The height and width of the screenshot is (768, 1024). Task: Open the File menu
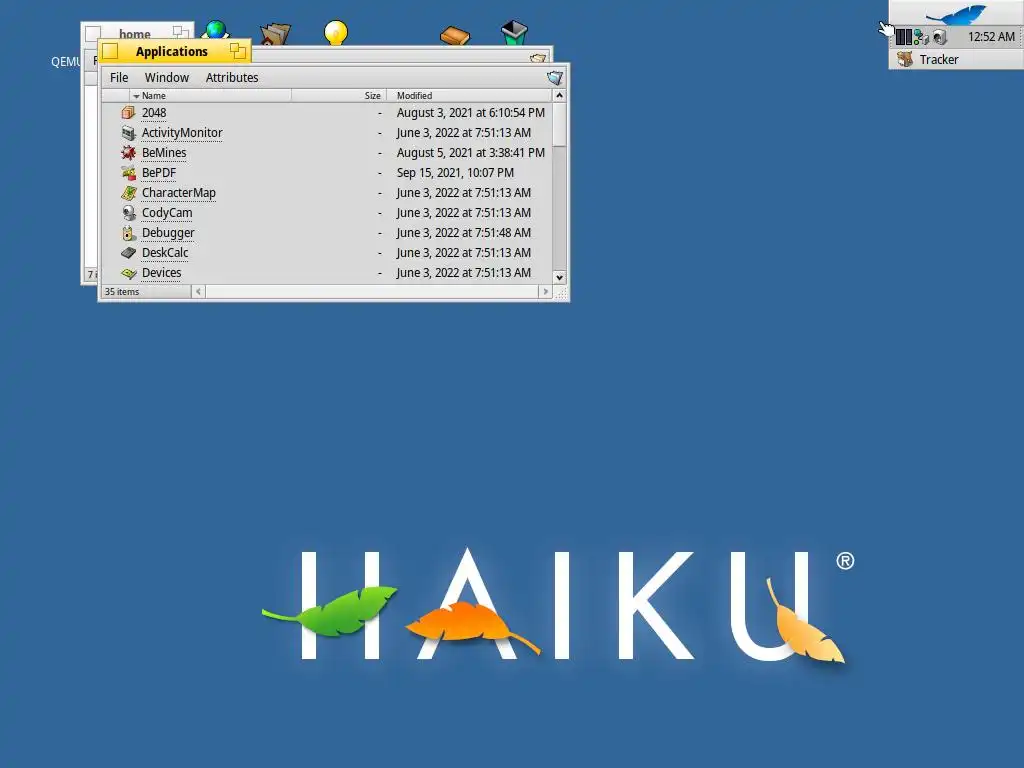tap(119, 78)
